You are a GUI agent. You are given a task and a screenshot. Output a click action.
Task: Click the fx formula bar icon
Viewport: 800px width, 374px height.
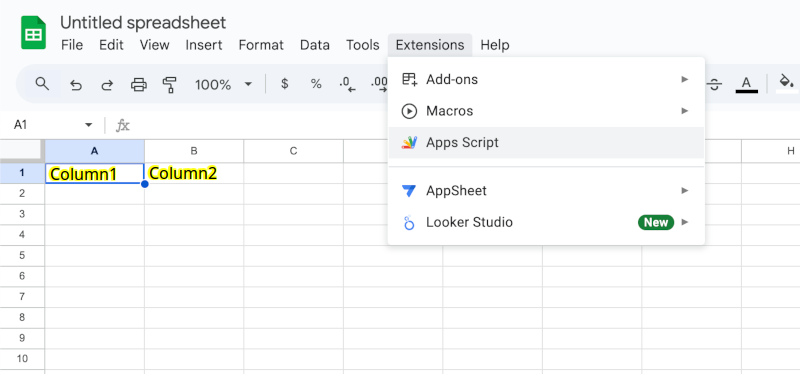tap(122, 126)
